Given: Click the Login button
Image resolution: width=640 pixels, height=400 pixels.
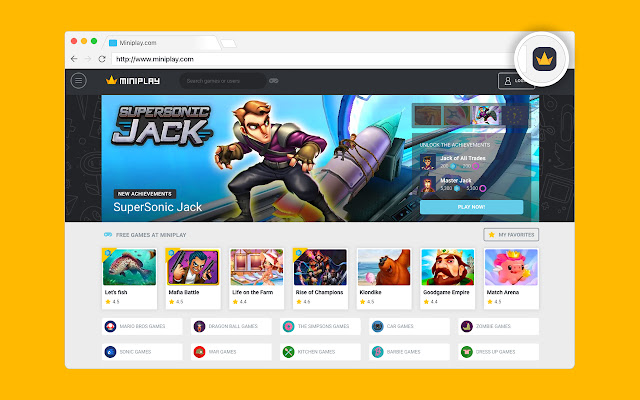Looking at the screenshot, I should (516, 81).
